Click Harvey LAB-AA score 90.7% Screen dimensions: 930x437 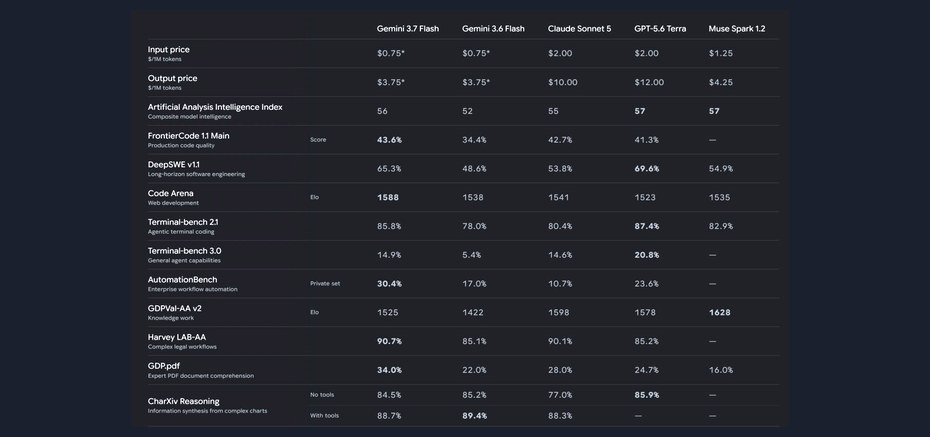click(389, 341)
